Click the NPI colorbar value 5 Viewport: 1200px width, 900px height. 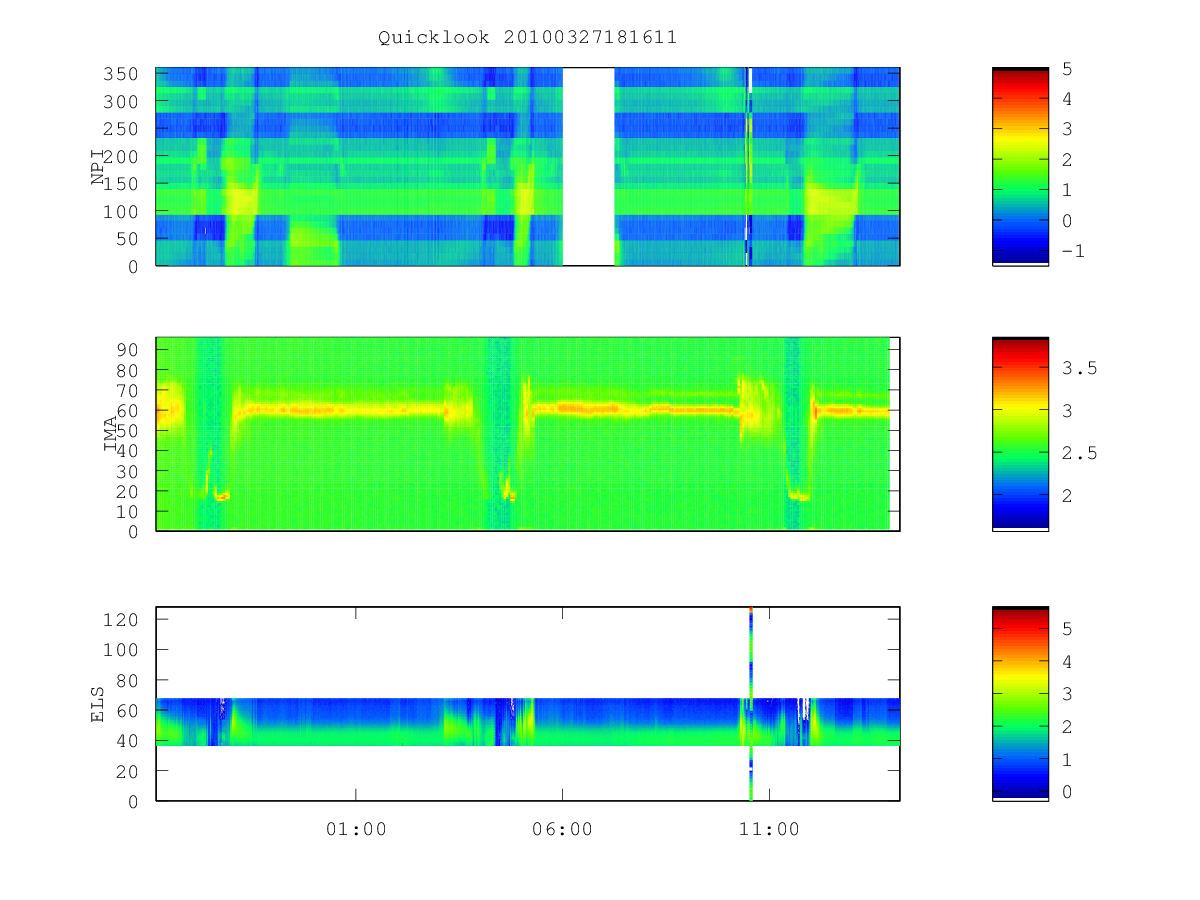coord(1067,68)
